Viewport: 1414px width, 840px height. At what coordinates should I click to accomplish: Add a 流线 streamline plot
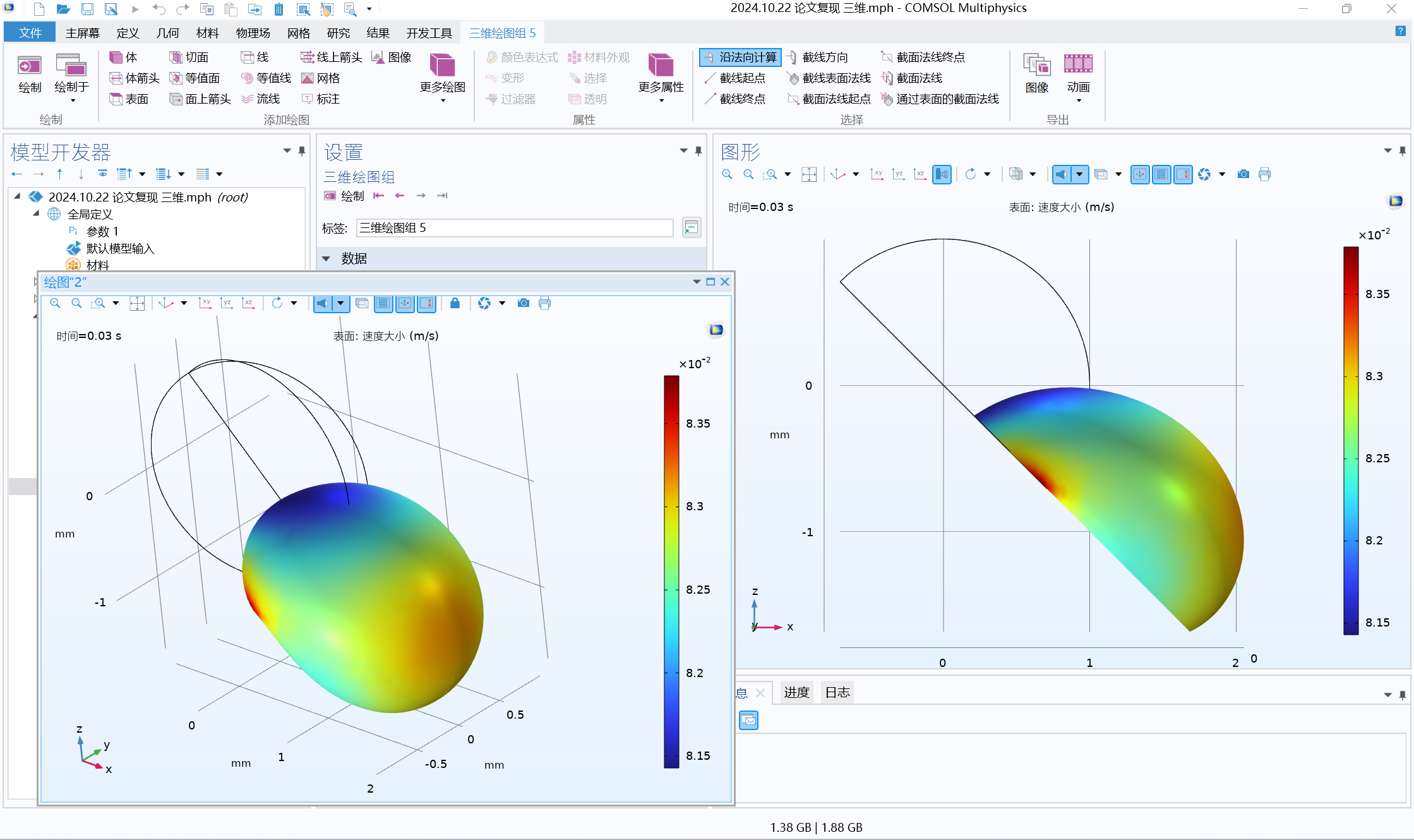click(261, 99)
